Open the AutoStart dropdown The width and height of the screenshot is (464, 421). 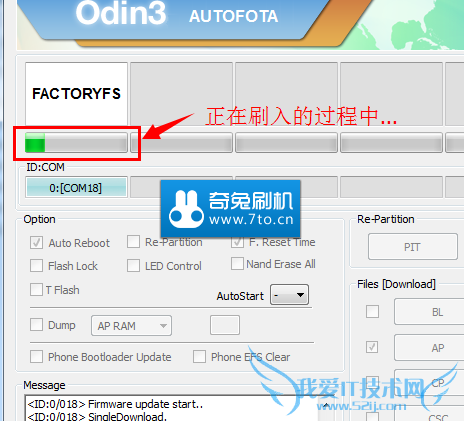click(289, 295)
